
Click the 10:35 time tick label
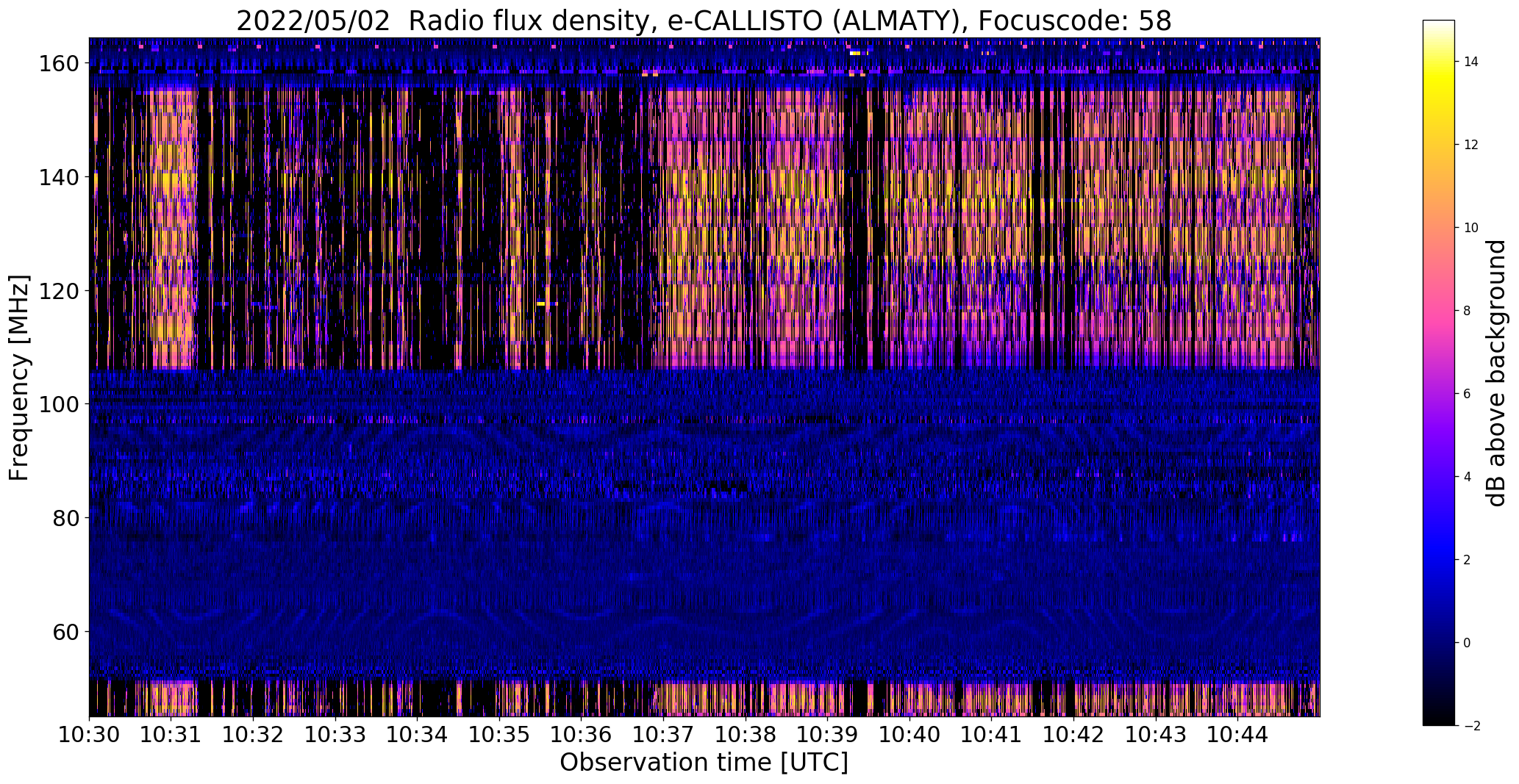click(499, 734)
